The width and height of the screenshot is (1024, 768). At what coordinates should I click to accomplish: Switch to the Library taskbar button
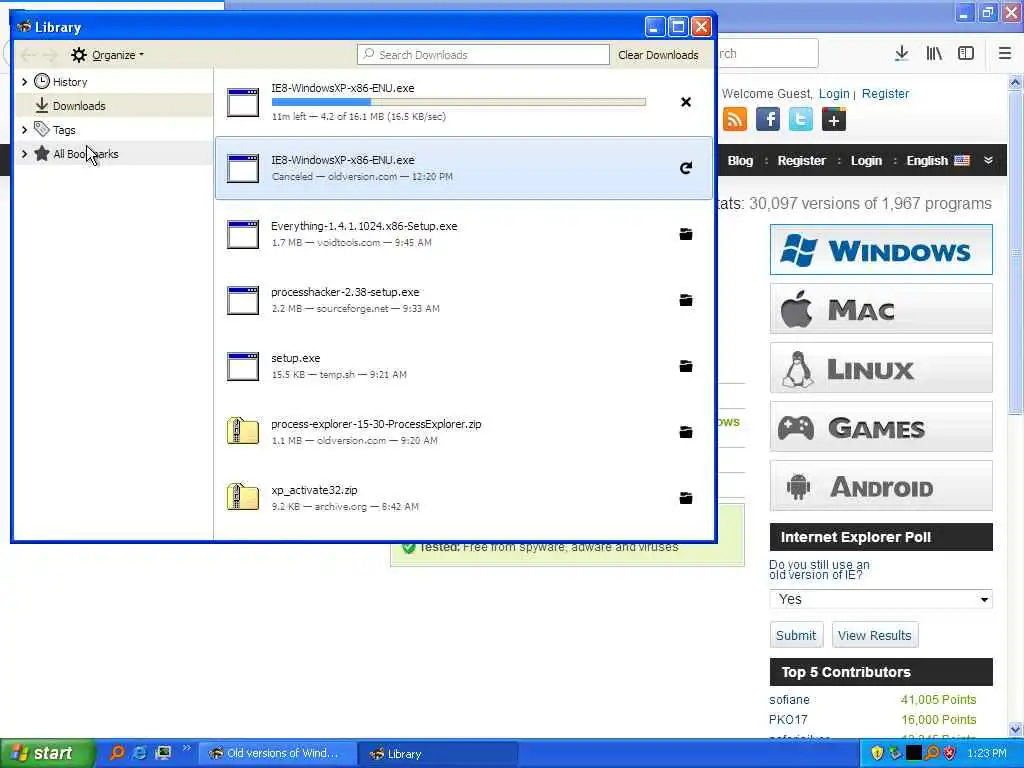click(438, 753)
